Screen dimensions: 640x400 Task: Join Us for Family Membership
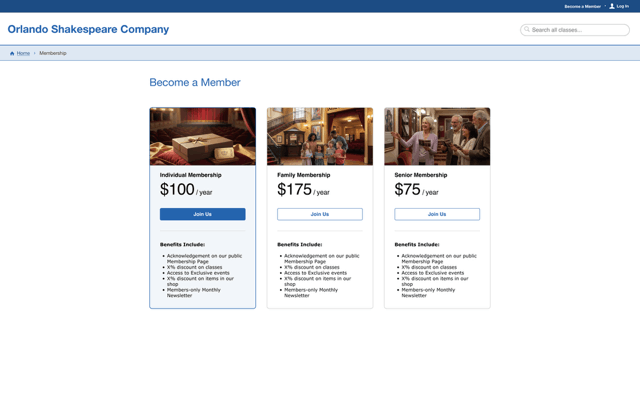[320, 214]
